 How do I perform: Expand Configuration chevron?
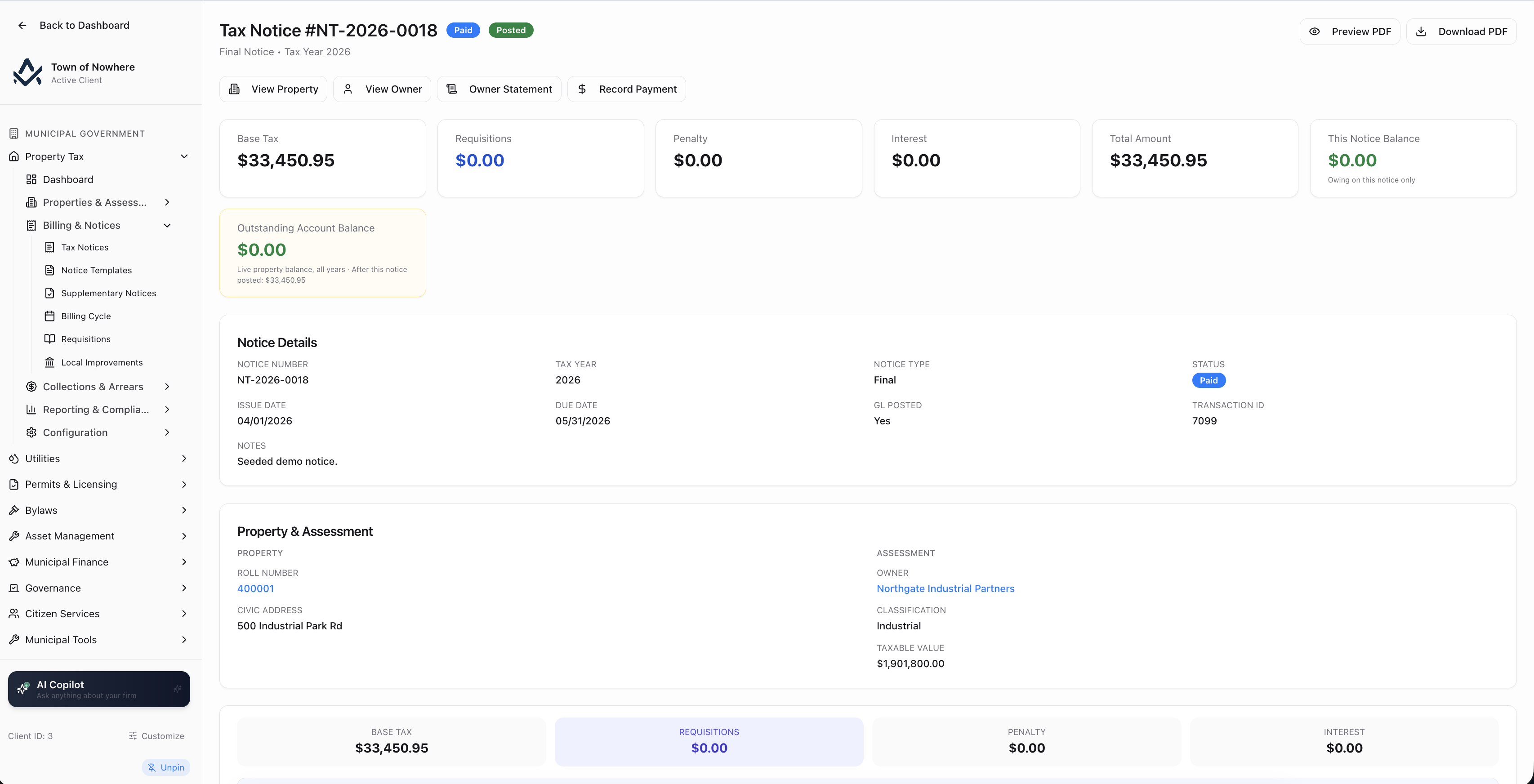click(x=167, y=432)
